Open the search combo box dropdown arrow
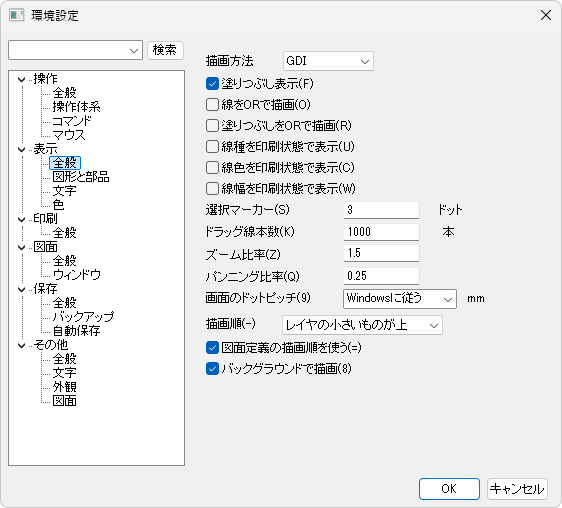 click(134, 51)
